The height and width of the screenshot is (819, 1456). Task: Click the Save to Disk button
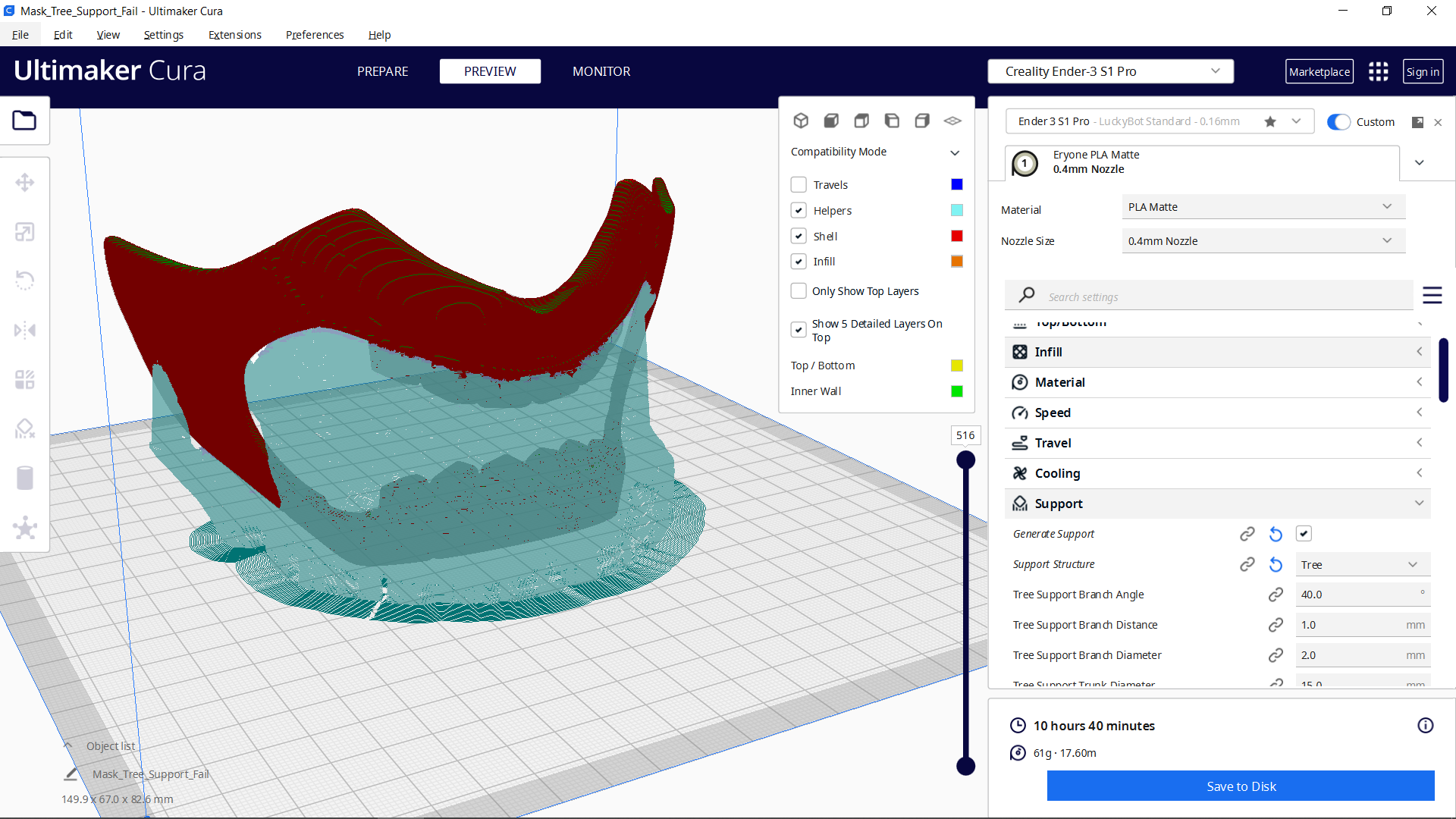pyautogui.click(x=1241, y=786)
